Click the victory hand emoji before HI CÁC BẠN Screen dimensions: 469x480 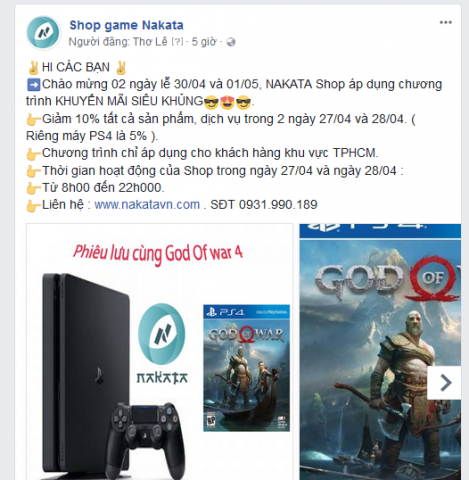tap(33, 67)
